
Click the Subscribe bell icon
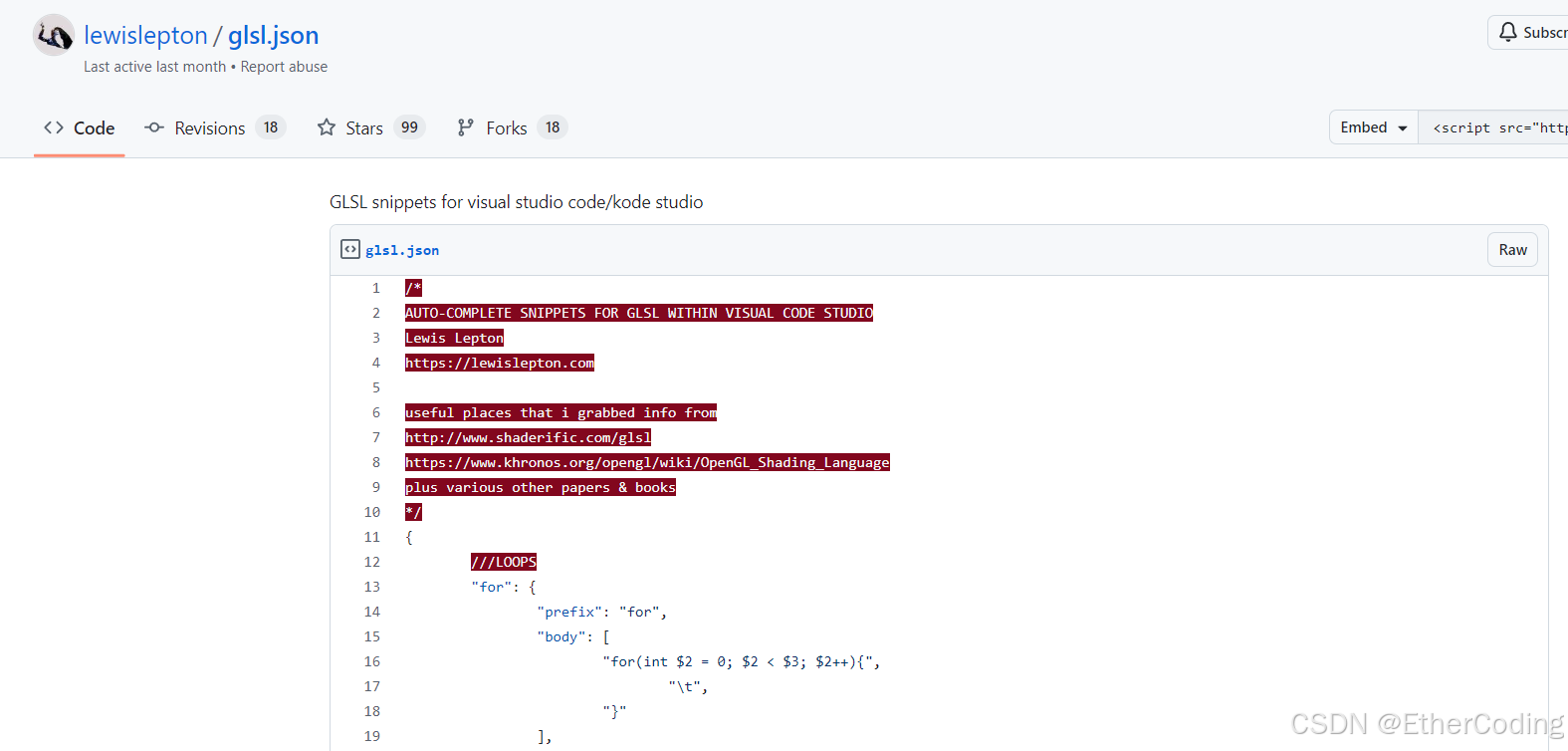point(1508,32)
